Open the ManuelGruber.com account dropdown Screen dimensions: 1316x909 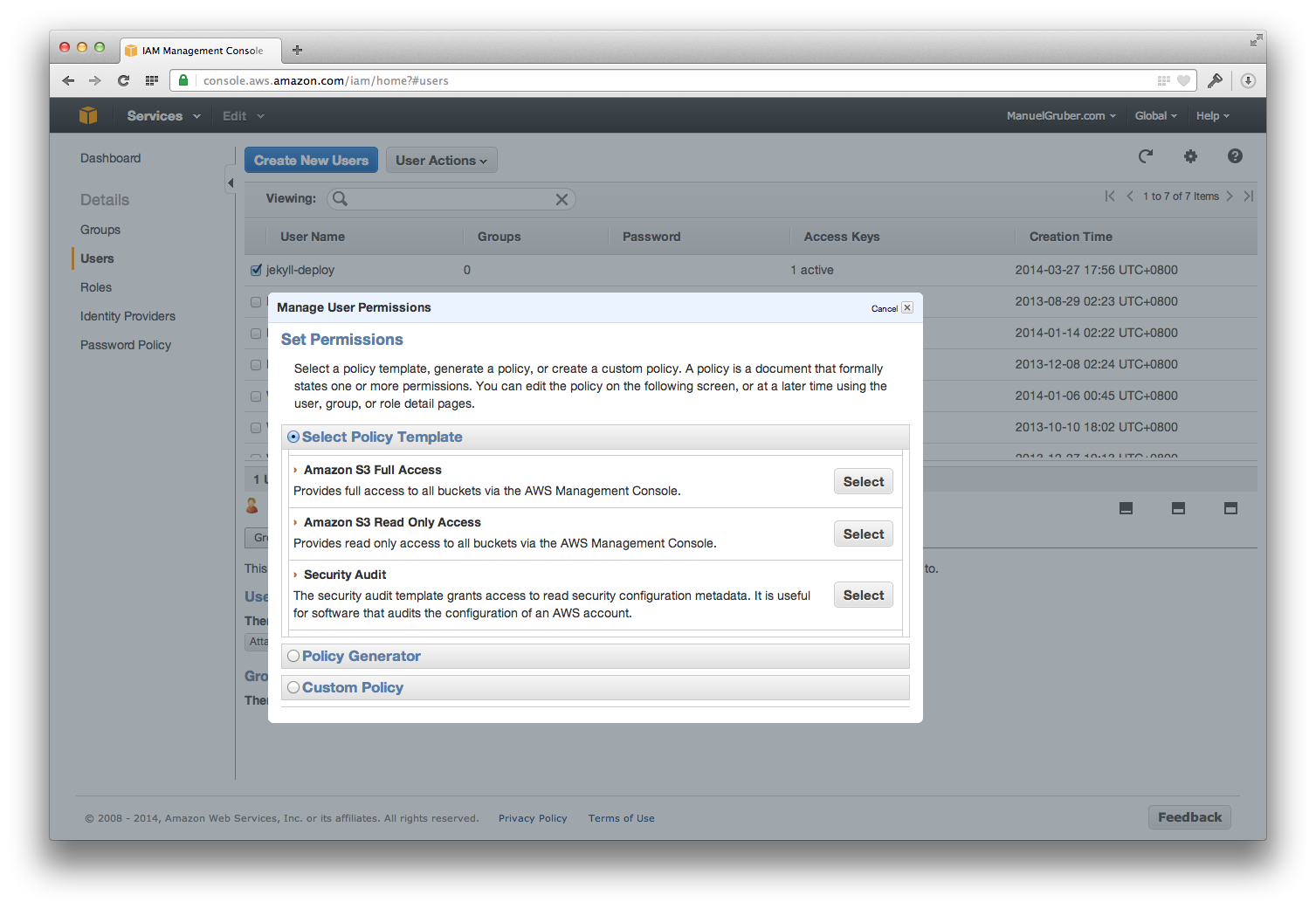[1061, 115]
